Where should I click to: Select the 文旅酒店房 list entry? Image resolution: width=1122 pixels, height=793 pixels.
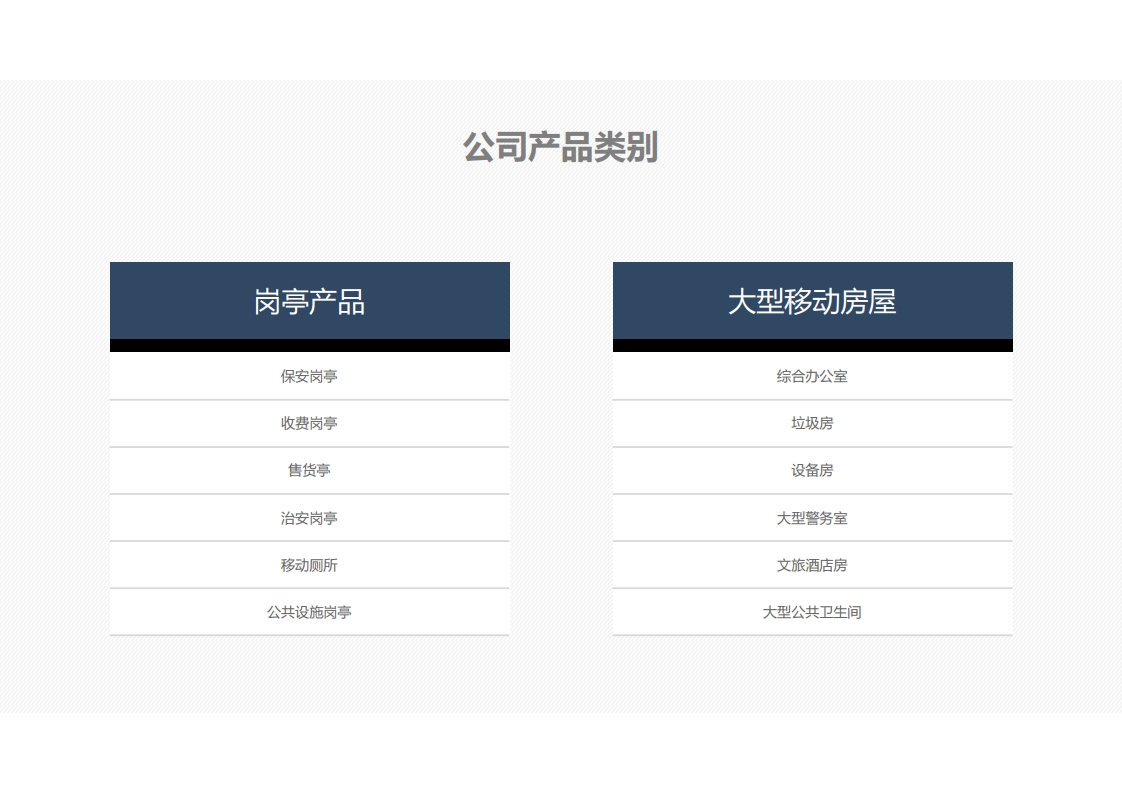point(812,565)
